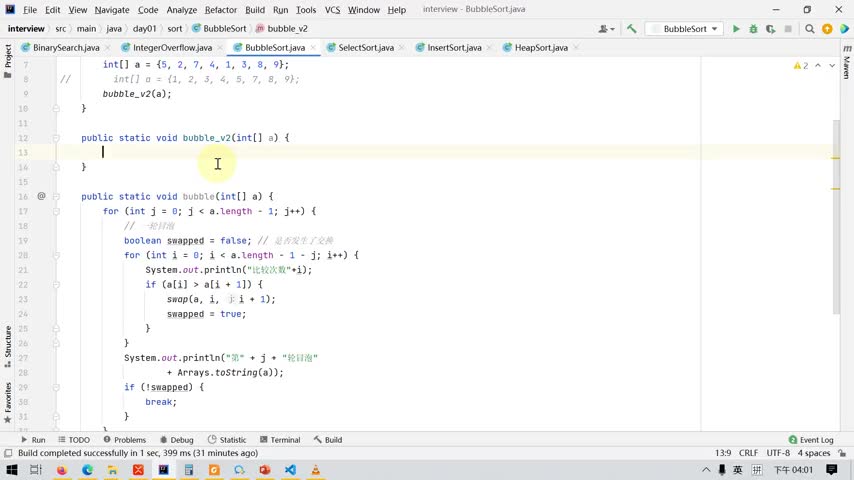Switch to SelectSort.java tab

tap(365, 48)
